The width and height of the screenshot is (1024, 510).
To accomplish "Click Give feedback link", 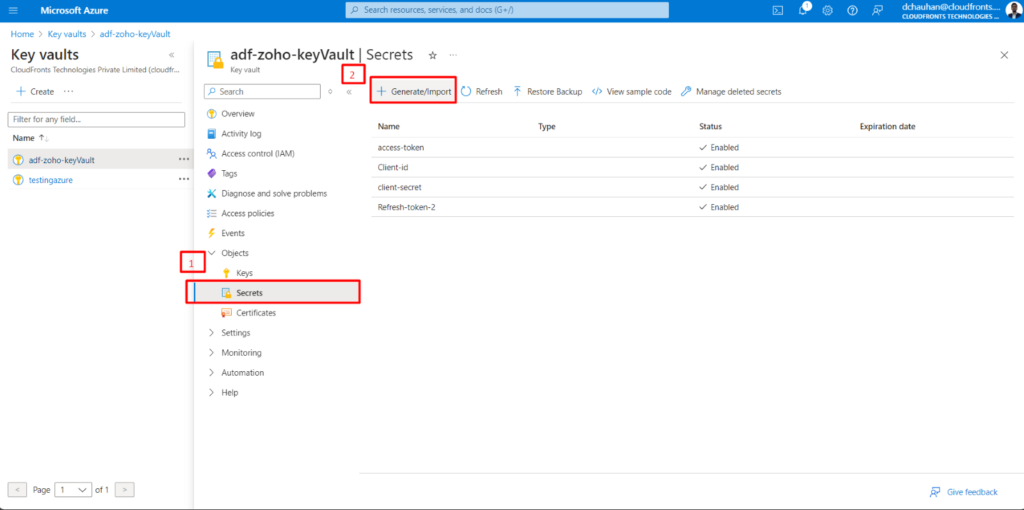I will click(x=963, y=492).
